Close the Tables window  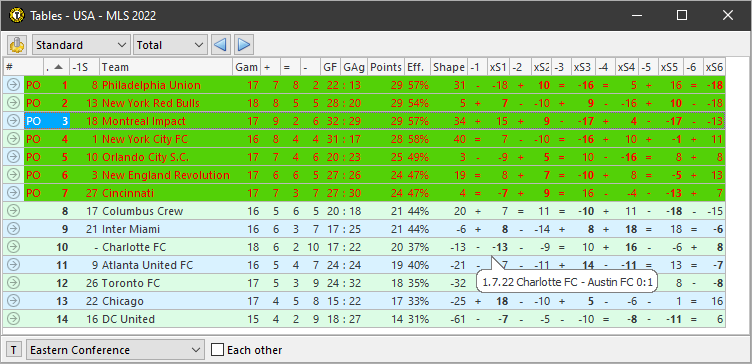click(728, 15)
